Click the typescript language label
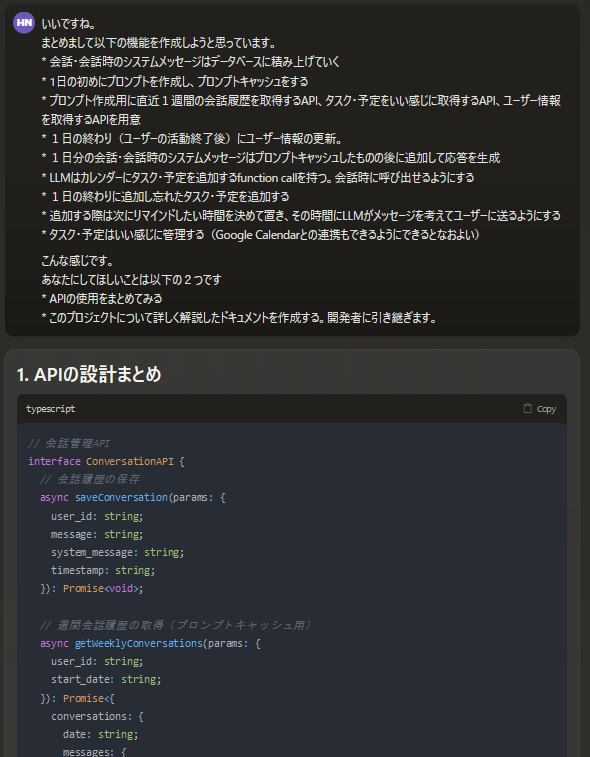 coord(51,409)
